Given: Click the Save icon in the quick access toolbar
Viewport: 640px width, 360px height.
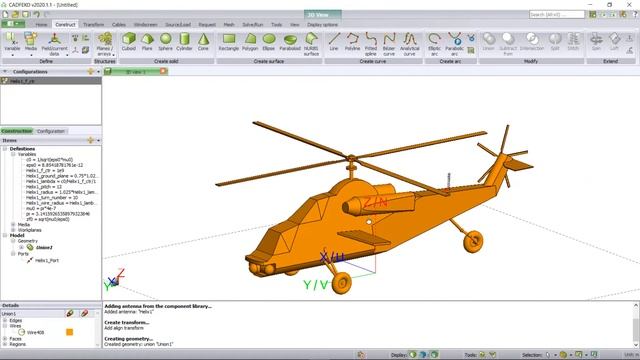Looking at the screenshot, I should (x=26, y=14).
